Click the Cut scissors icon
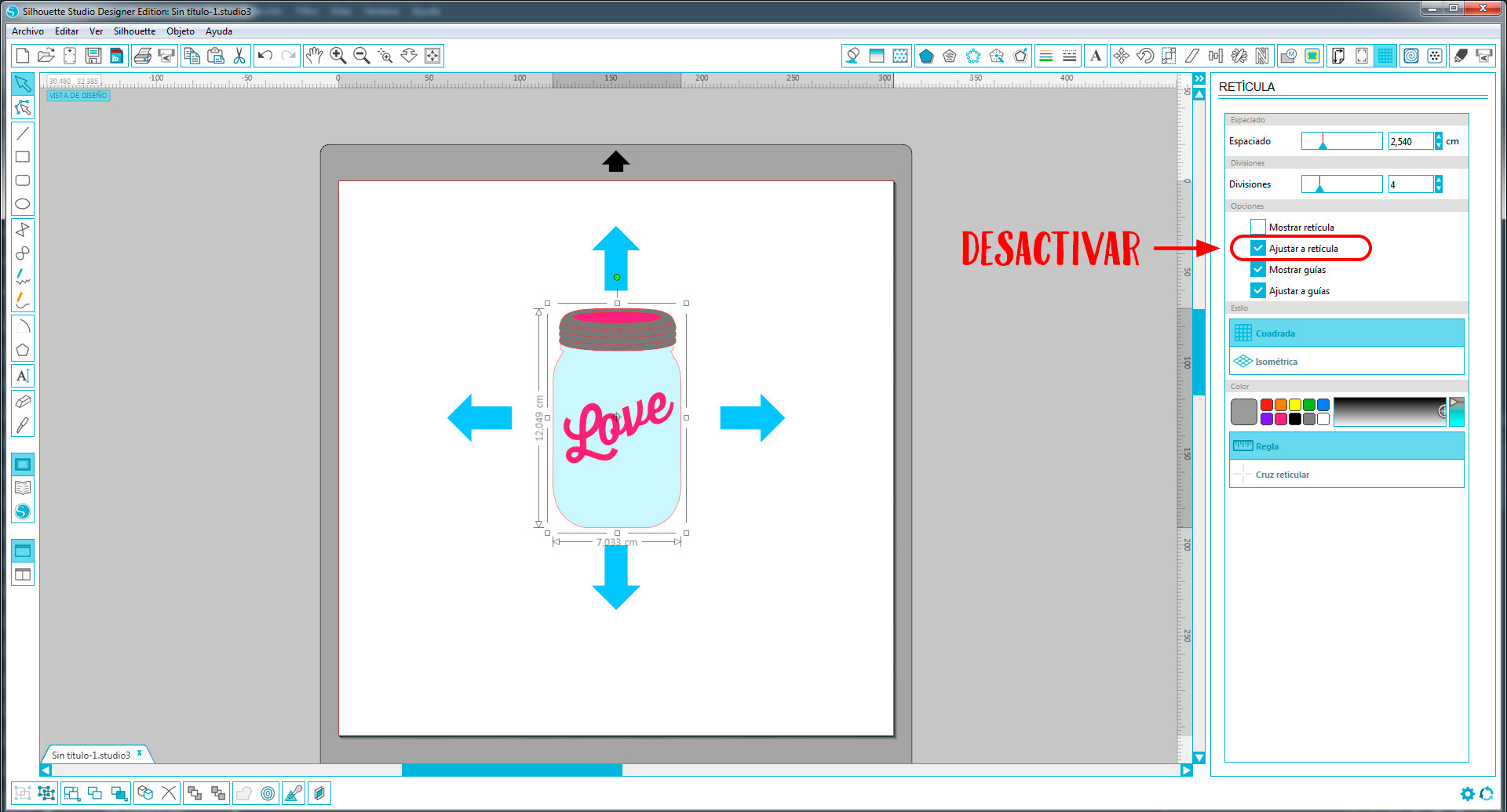This screenshot has height=812, width=1507. (239, 56)
